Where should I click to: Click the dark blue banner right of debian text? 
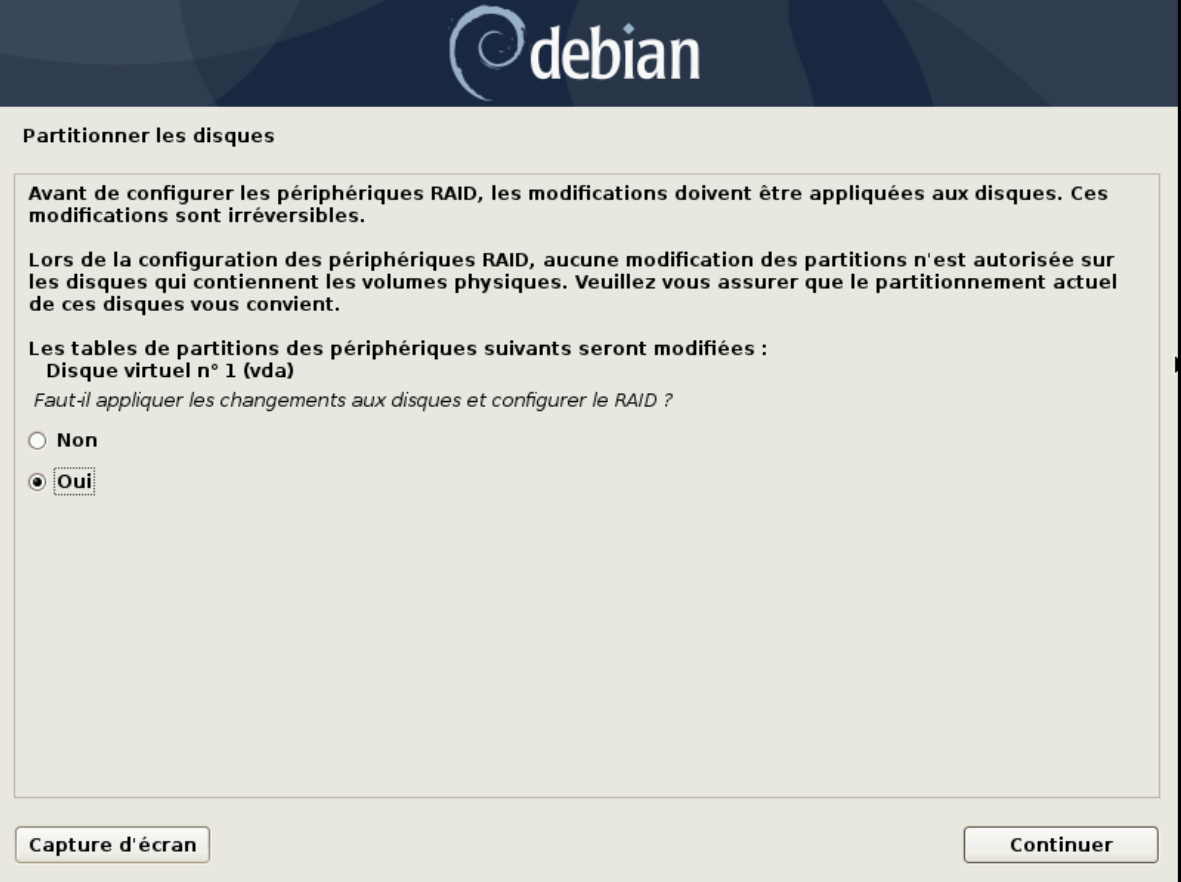[941, 53]
